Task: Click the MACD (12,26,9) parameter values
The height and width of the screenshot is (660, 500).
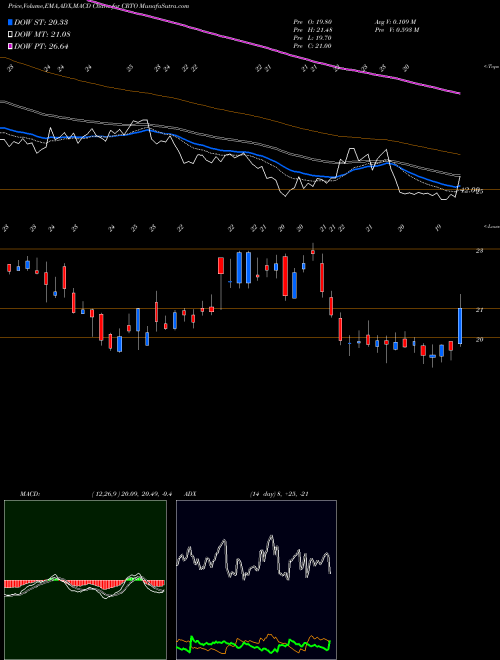Action: (131, 494)
